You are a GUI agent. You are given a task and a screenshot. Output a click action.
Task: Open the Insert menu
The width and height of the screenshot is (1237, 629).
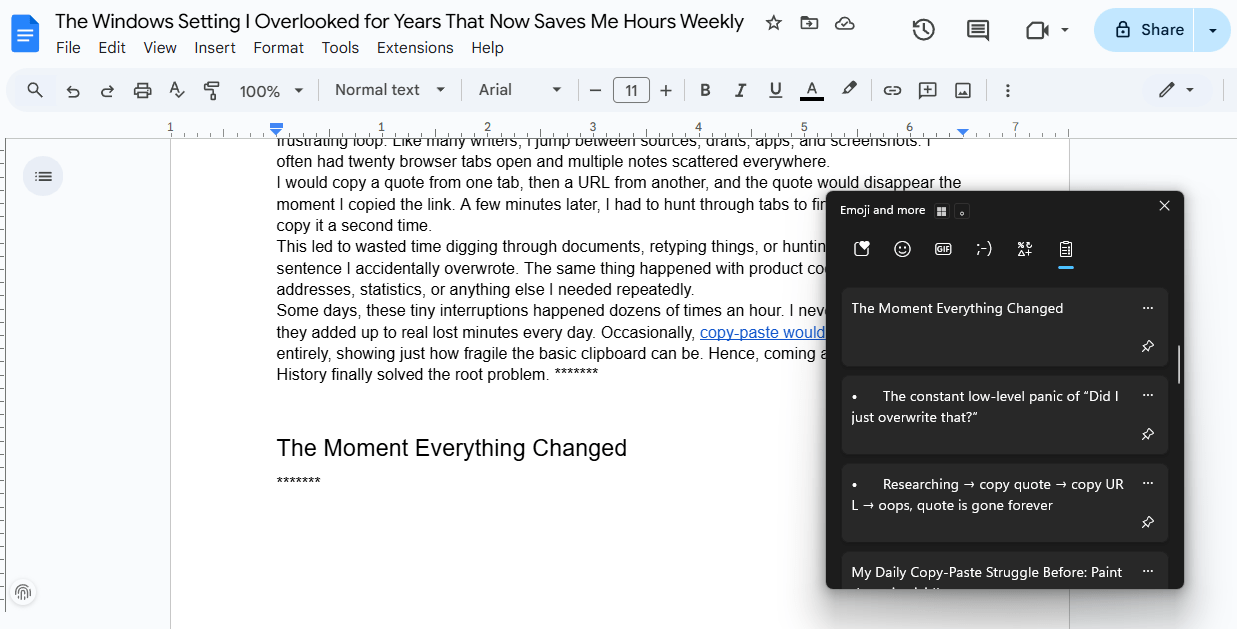click(215, 48)
